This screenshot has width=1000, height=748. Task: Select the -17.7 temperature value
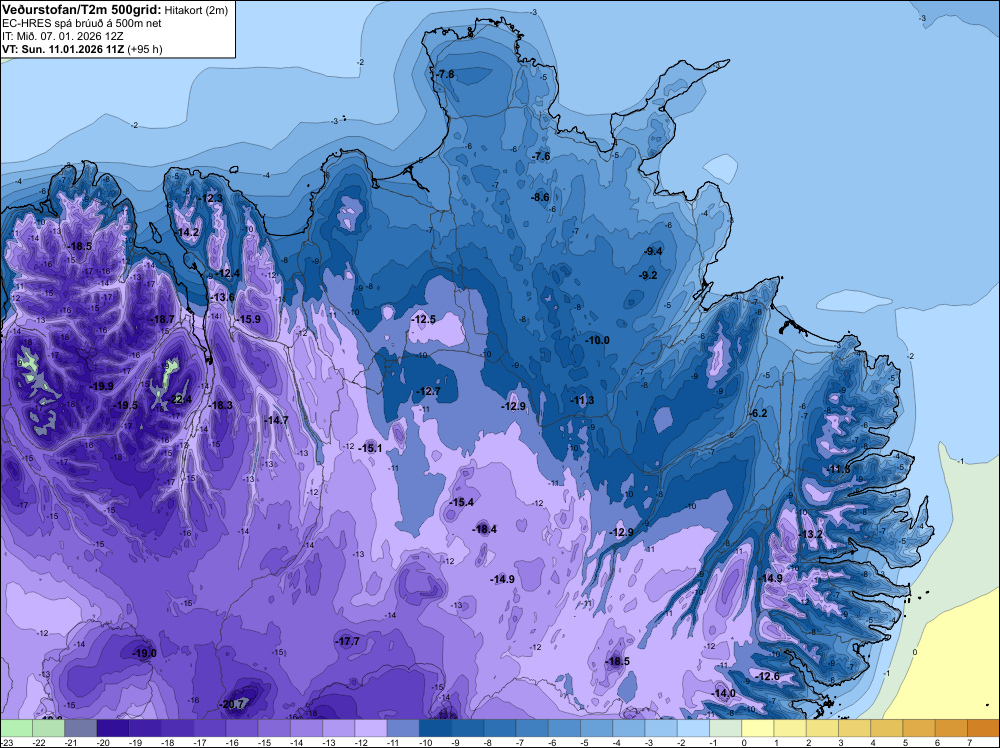click(x=348, y=642)
